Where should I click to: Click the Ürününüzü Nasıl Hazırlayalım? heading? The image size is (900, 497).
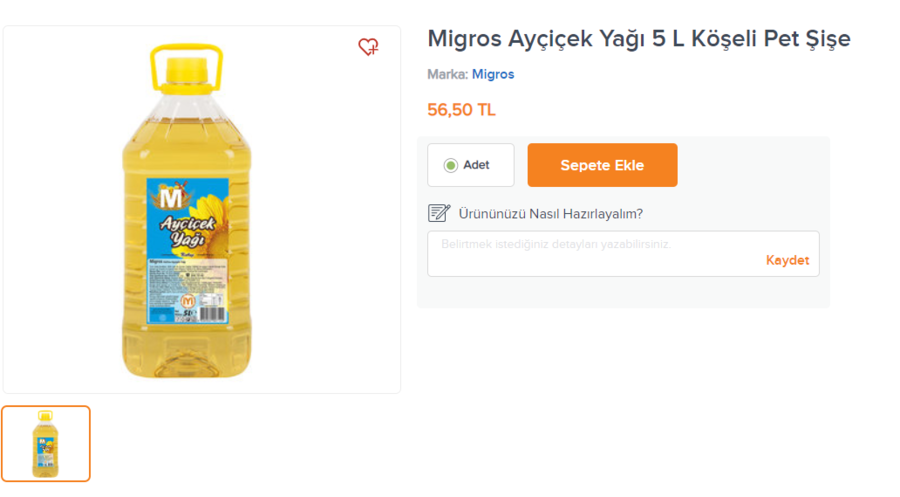point(550,213)
